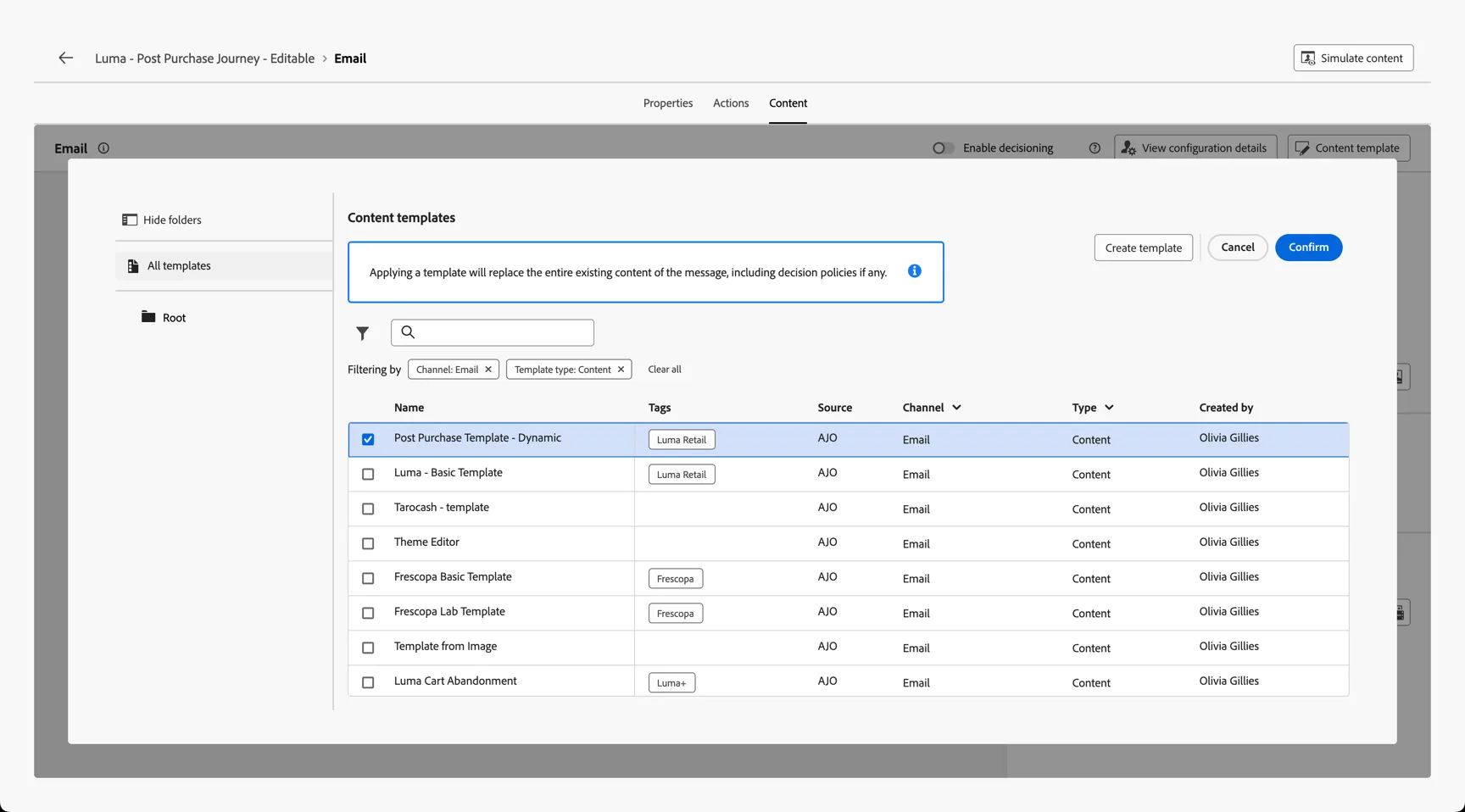Click the Hide folders panel icon
The width and height of the screenshot is (1465, 812).
coord(130,220)
